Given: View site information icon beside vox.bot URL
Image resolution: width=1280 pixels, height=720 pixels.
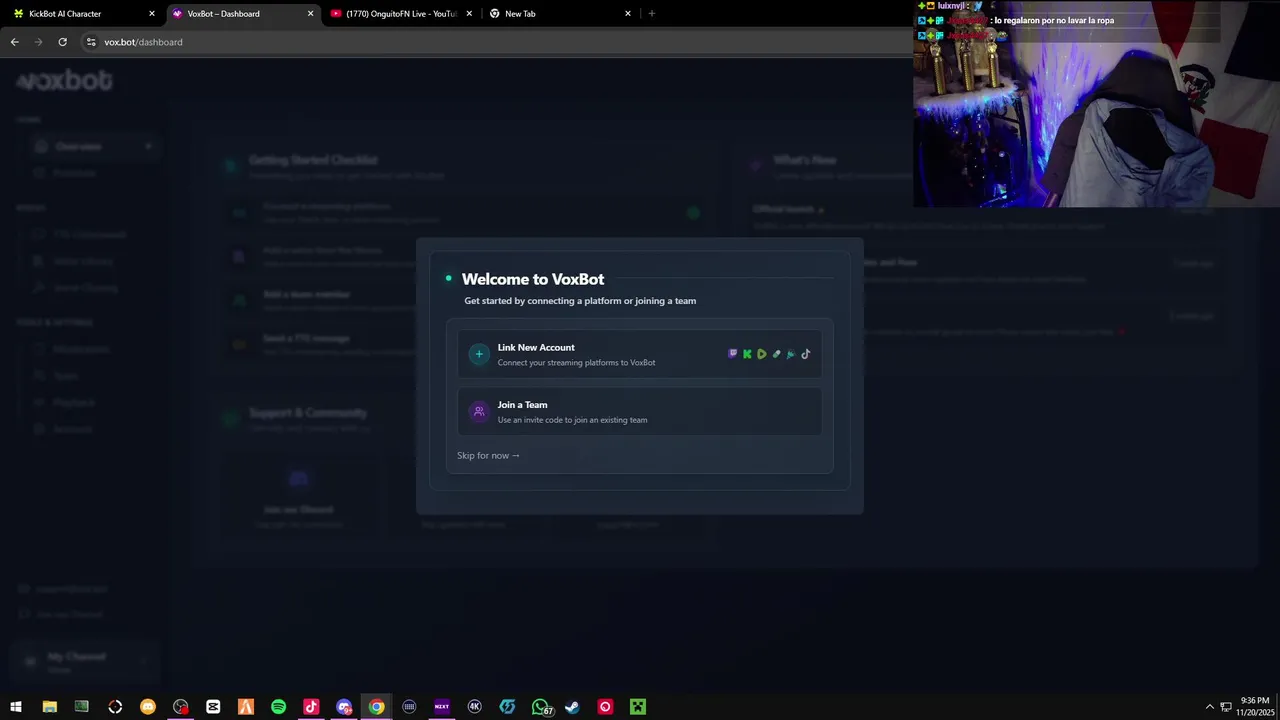Looking at the screenshot, I should pyautogui.click(x=91, y=42).
